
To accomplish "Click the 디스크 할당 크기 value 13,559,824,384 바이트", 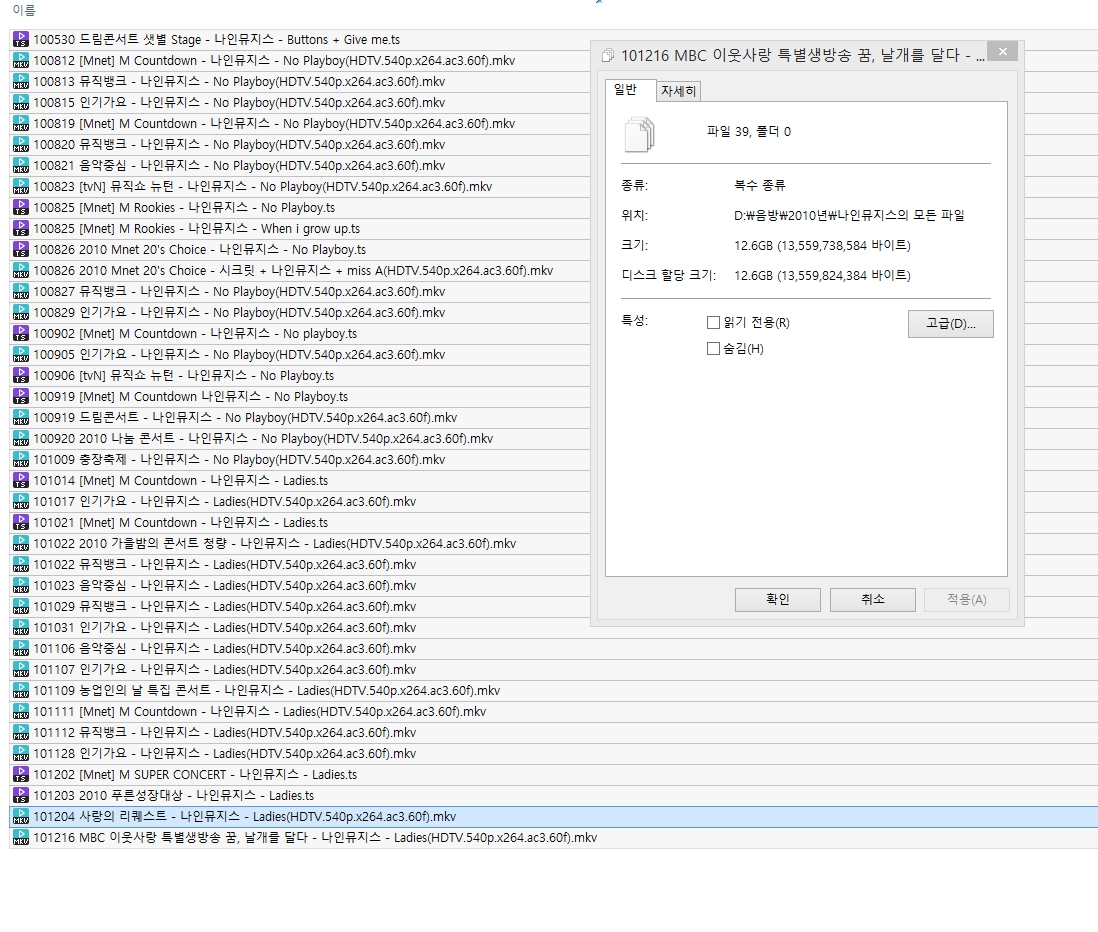I will [822, 276].
